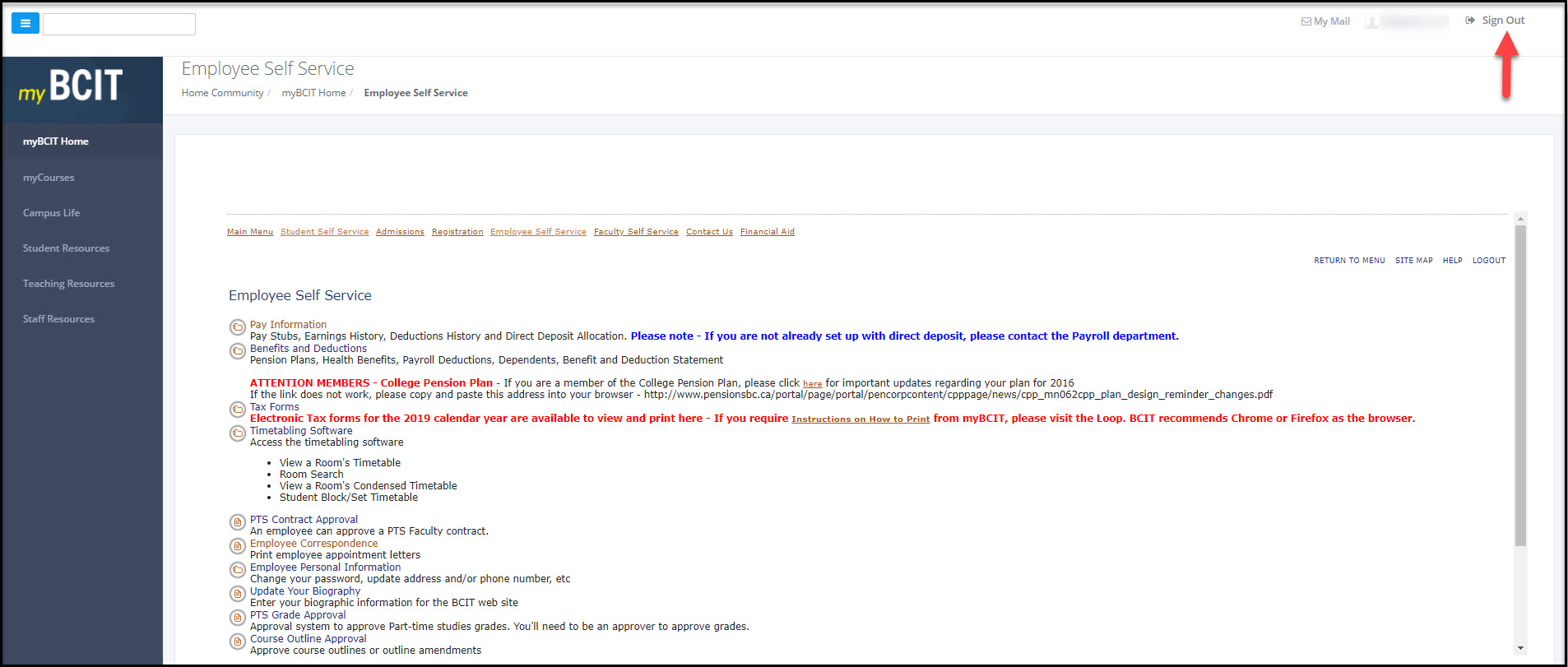Click 'here' link for College Pension Plan
1568x667 pixels.
tap(812, 384)
